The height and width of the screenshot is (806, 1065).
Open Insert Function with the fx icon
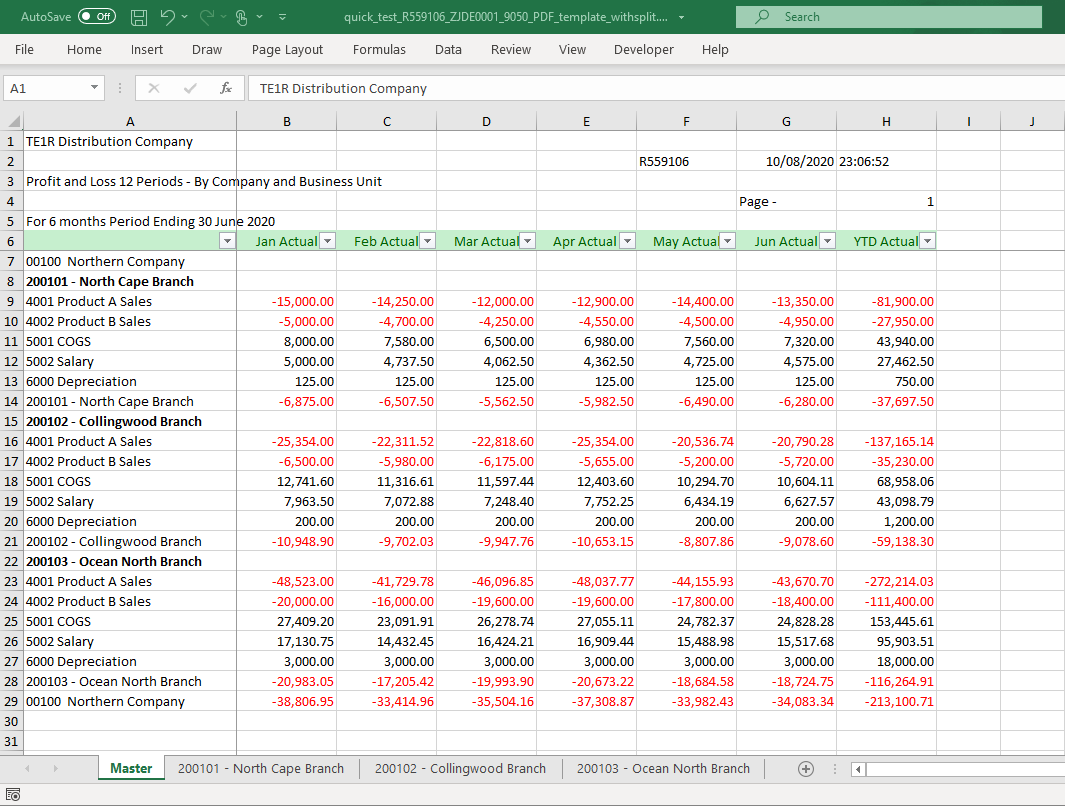225,88
